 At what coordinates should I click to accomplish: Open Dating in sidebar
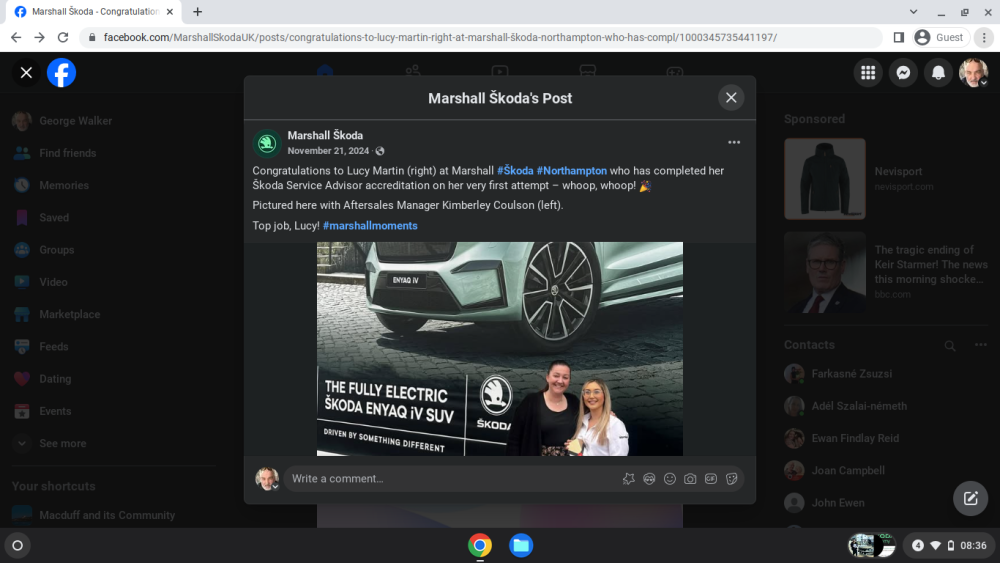pos(112,379)
